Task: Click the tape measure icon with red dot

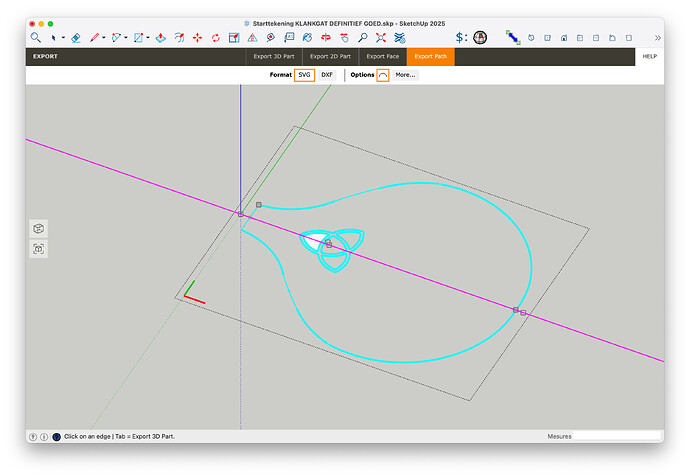Action: point(271,38)
